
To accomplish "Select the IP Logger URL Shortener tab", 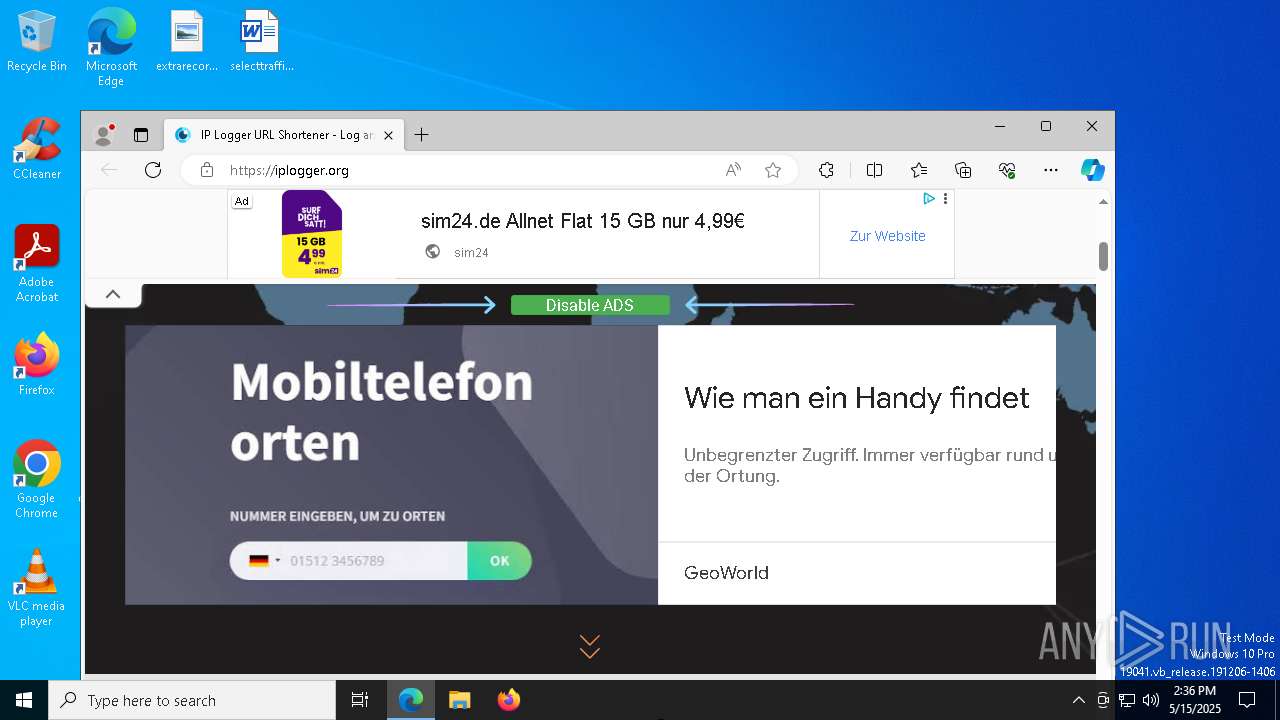I will click(x=284, y=135).
